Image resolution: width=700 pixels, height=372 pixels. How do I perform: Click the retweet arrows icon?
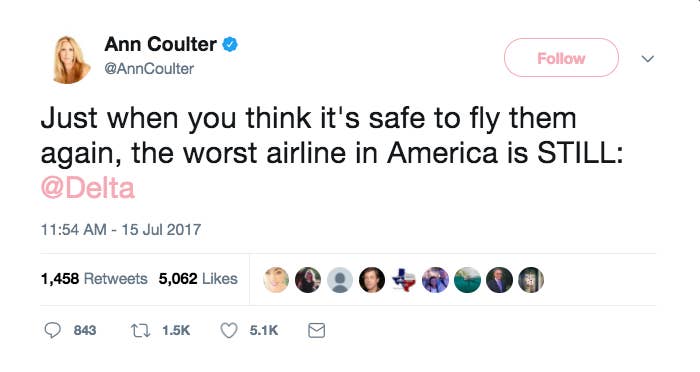(x=140, y=330)
